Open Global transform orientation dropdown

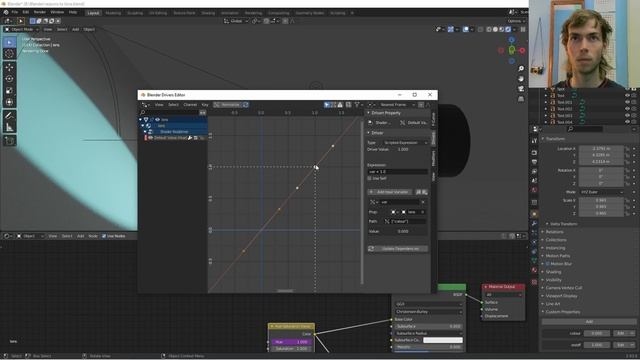pyautogui.click(x=236, y=21)
